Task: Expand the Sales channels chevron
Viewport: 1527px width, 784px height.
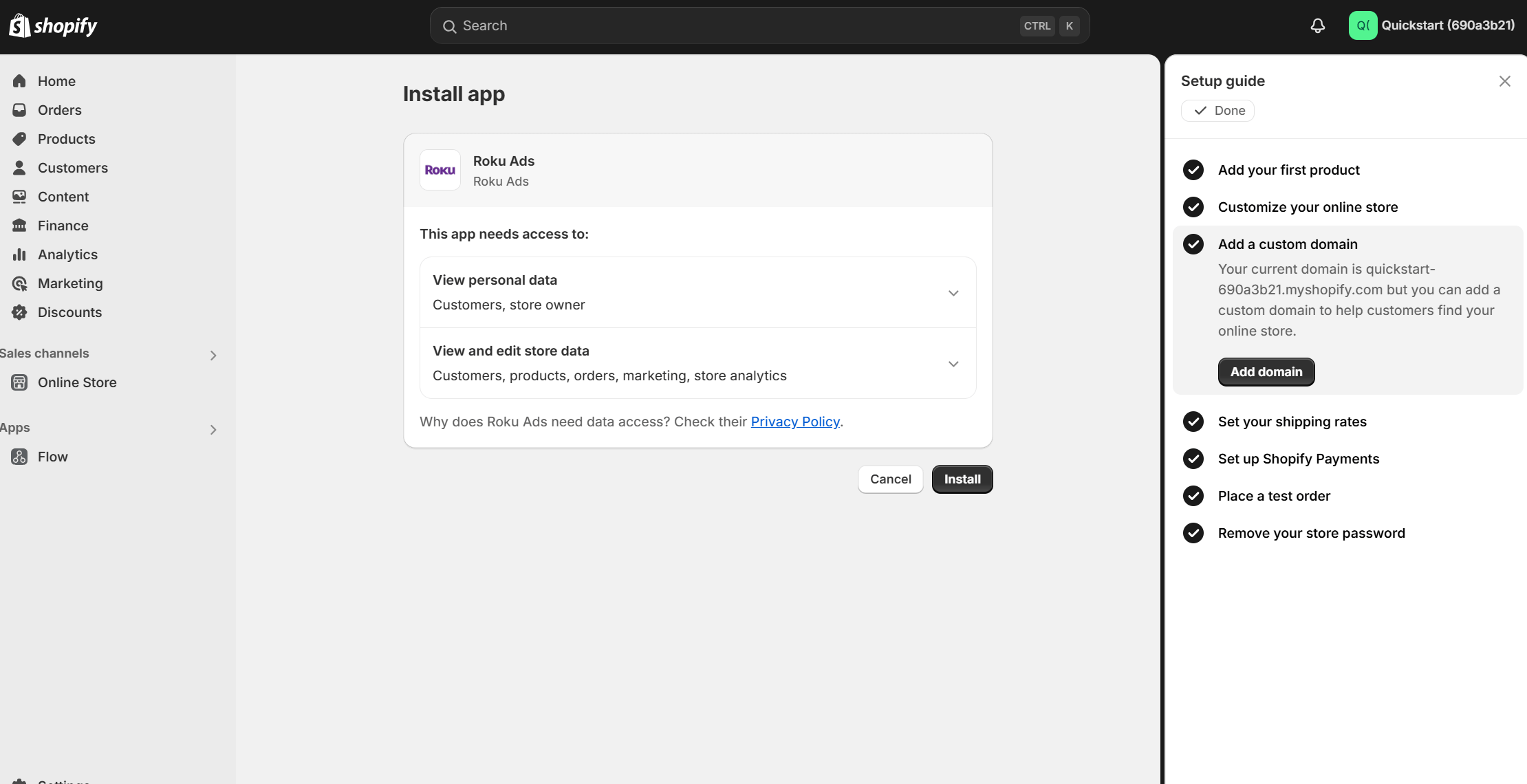Action: pos(213,355)
